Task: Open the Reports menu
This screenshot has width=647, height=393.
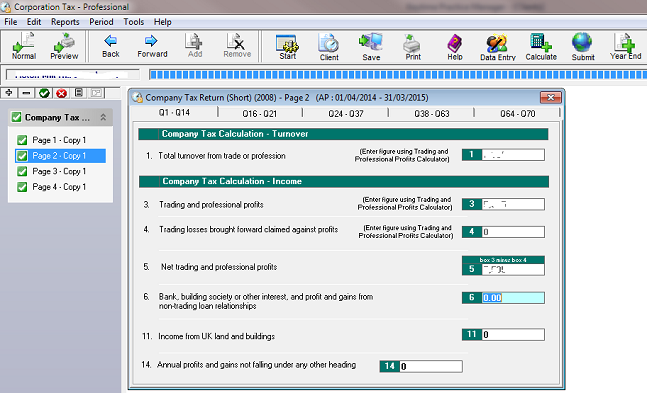Action: [65, 22]
